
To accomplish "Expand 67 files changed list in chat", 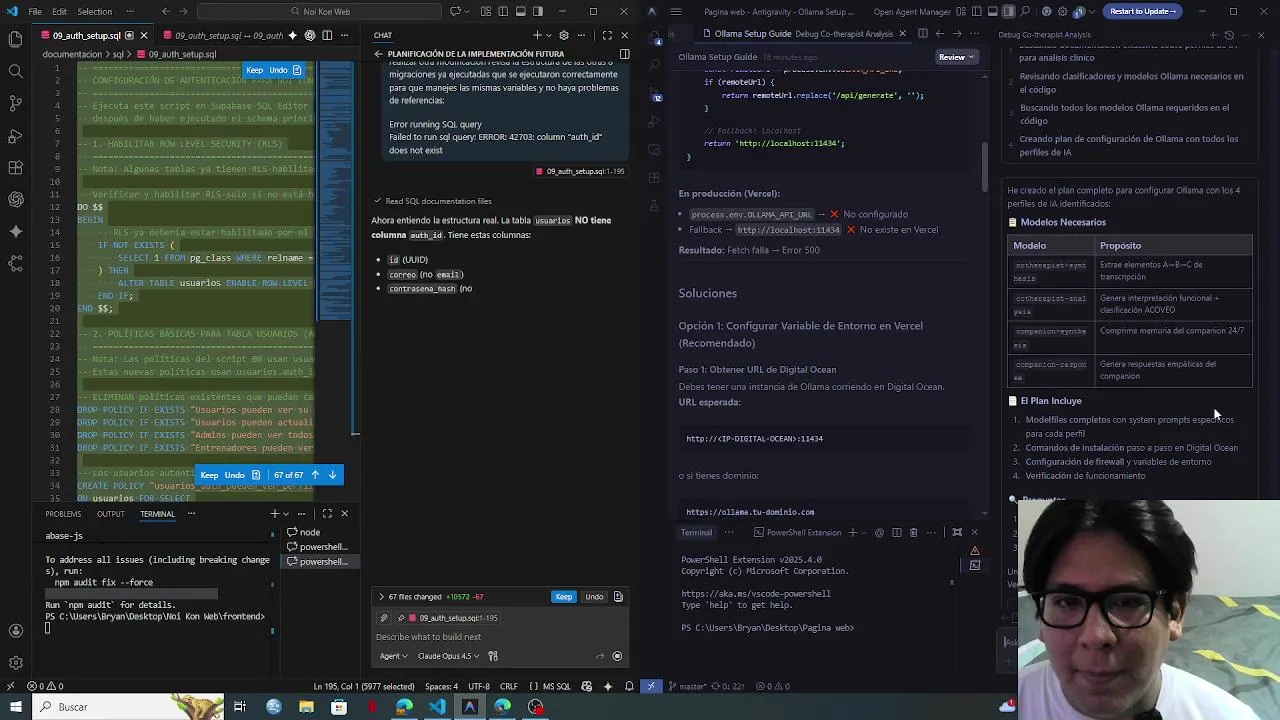I will [x=381, y=597].
